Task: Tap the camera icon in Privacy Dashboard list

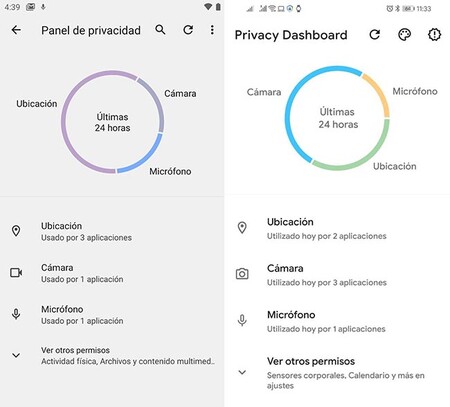Action: (x=242, y=274)
